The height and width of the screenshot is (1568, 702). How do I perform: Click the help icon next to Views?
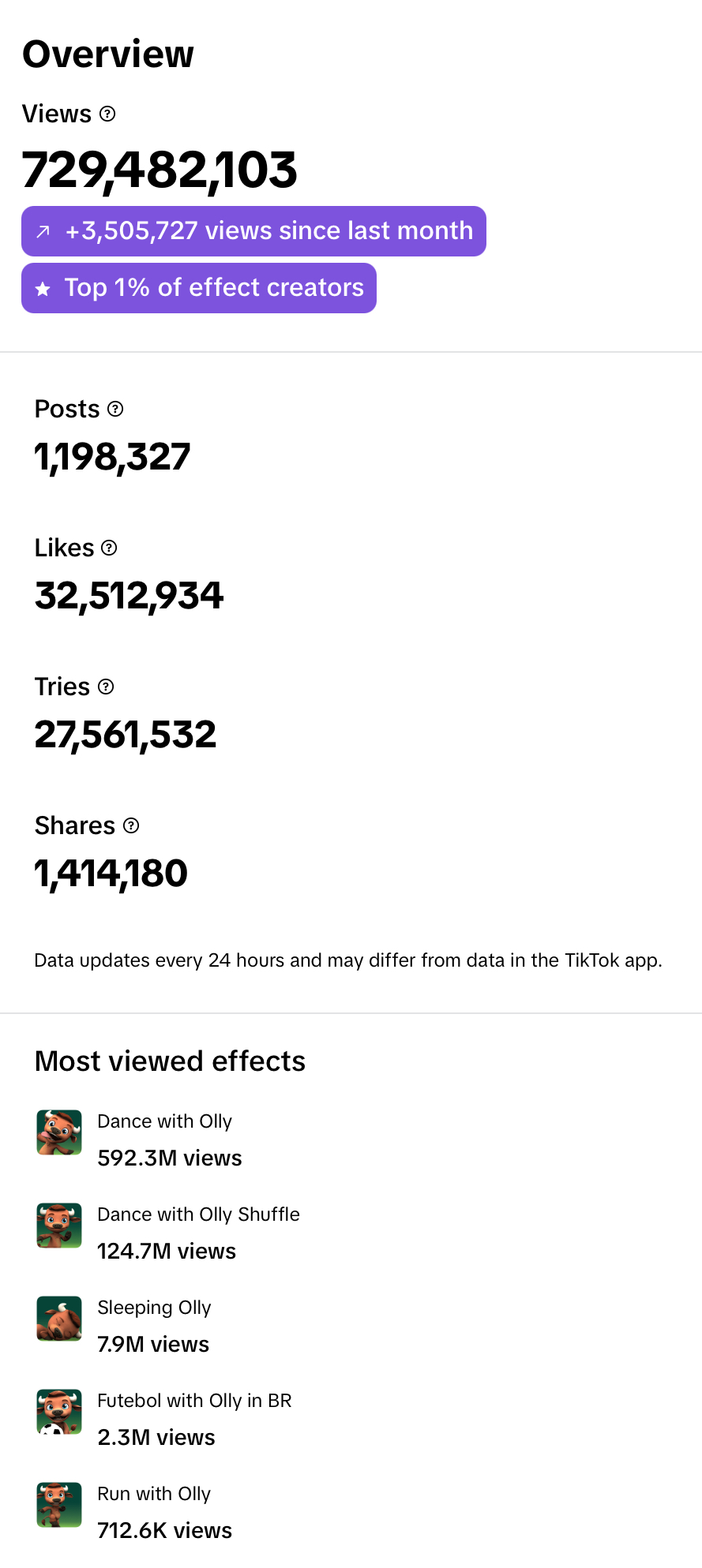(108, 114)
